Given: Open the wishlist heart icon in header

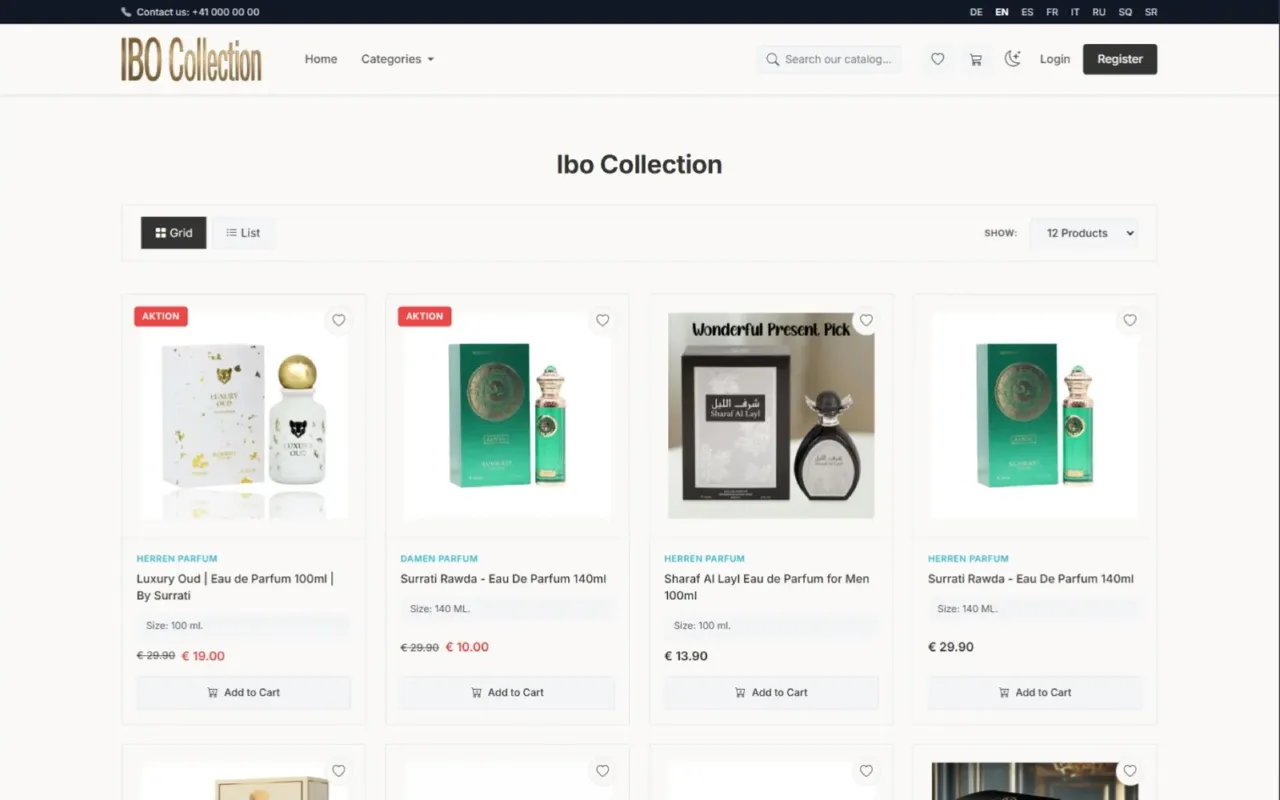Looking at the screenshot, I should pyautogui.click(x=937, y=59).
